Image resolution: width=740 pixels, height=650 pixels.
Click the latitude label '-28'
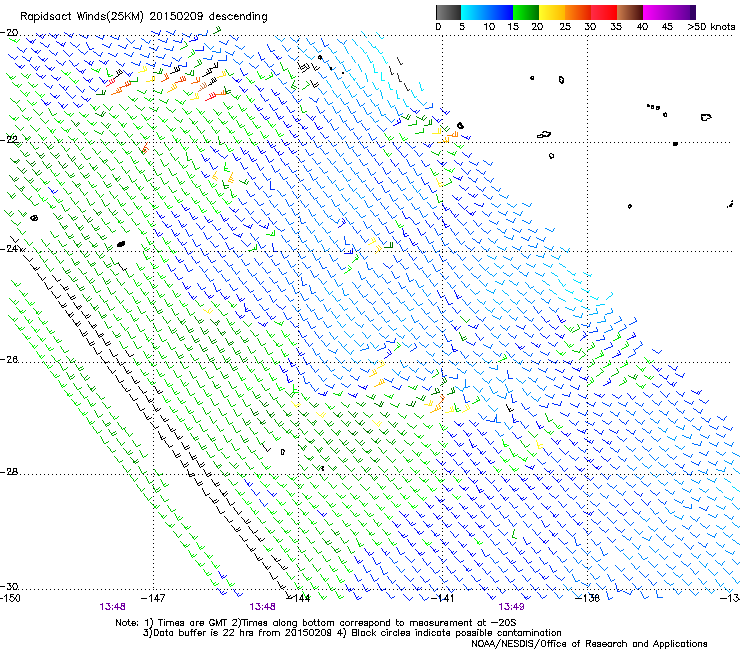(10, 472)
